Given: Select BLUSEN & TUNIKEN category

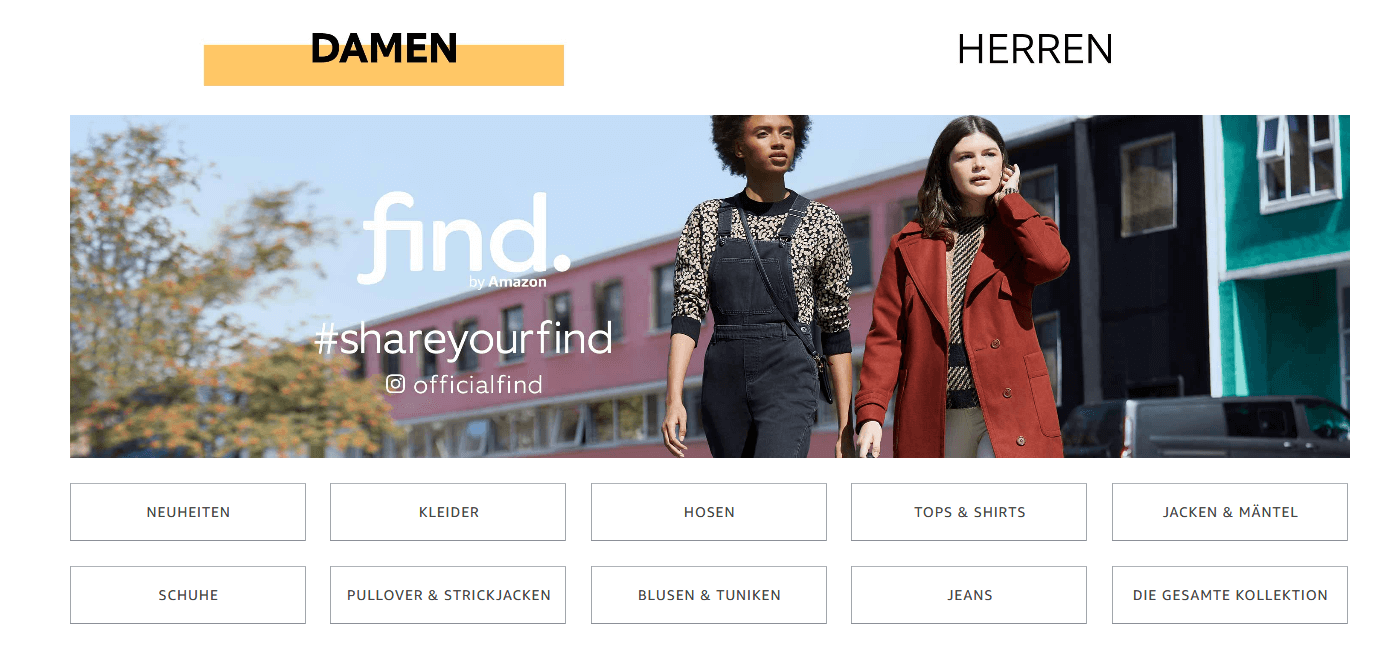Looking at the screenshot, I should pos(709,595).
